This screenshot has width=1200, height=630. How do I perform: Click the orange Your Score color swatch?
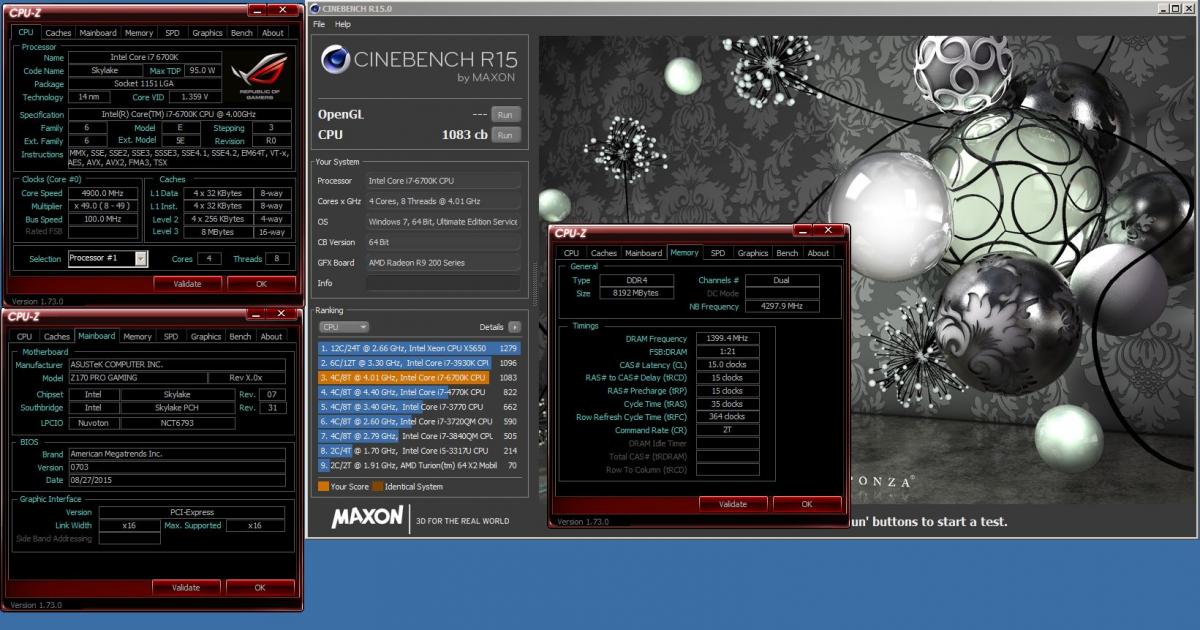tap(323, 487)
